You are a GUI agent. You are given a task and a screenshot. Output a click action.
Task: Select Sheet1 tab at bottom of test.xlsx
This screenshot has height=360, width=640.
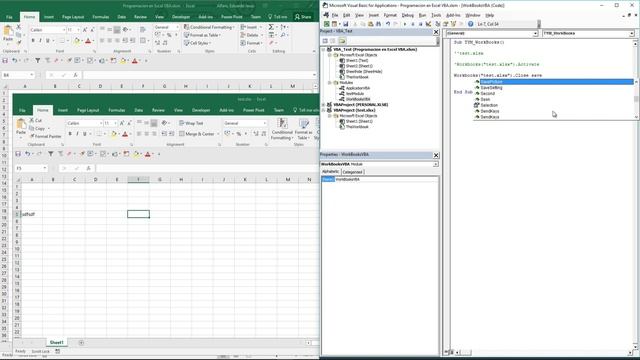click(x=56, y=342)
